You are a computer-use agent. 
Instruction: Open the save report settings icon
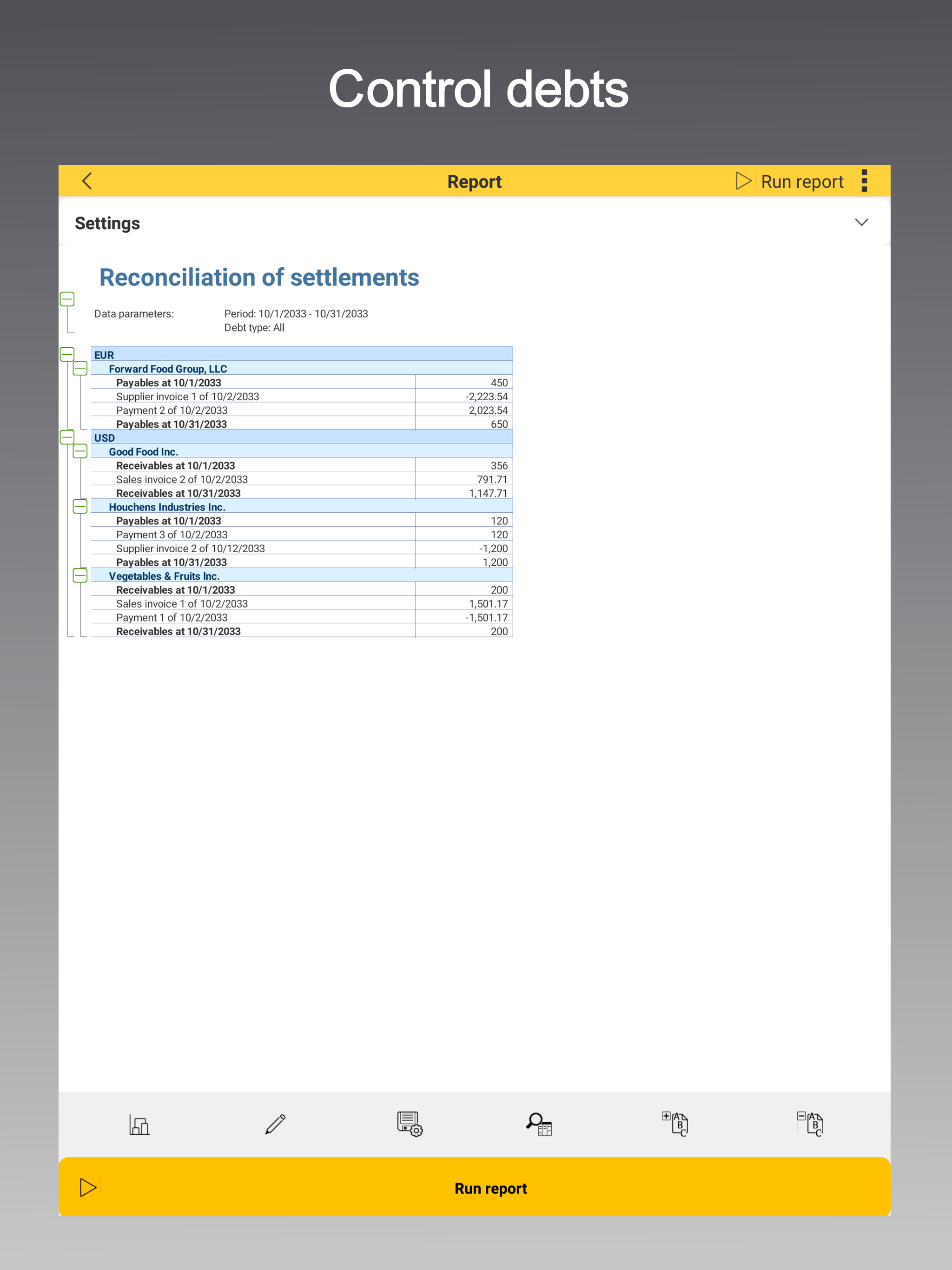tap(410, 1124)
